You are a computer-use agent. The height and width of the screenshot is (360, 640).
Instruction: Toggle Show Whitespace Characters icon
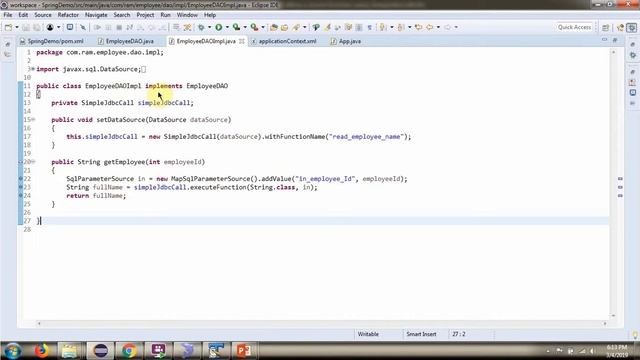369,27
